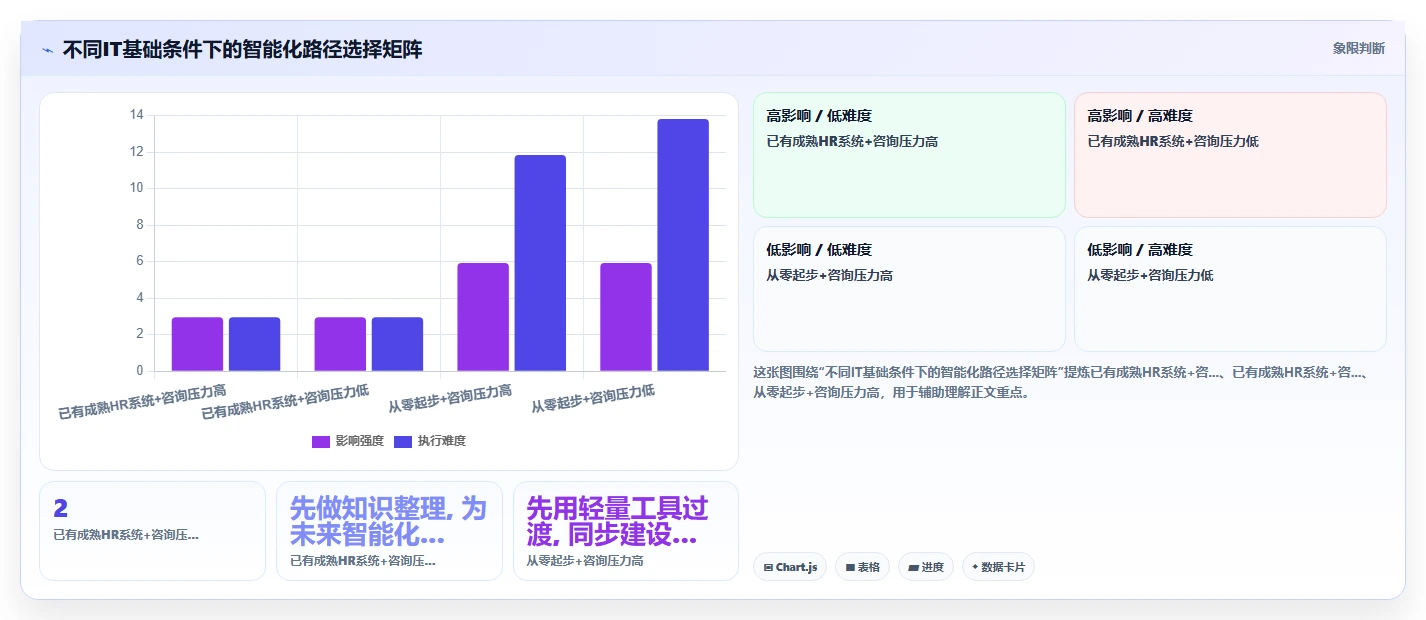Image resolution: width=1426 pixels, height=620 pixels.
Task: Click the y-axis value 12
Action: pyautogui.click(x=136, y=152)
